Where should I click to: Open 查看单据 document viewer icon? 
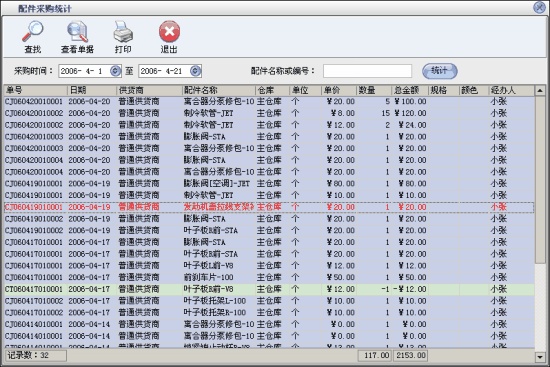(x=78, y=32)
